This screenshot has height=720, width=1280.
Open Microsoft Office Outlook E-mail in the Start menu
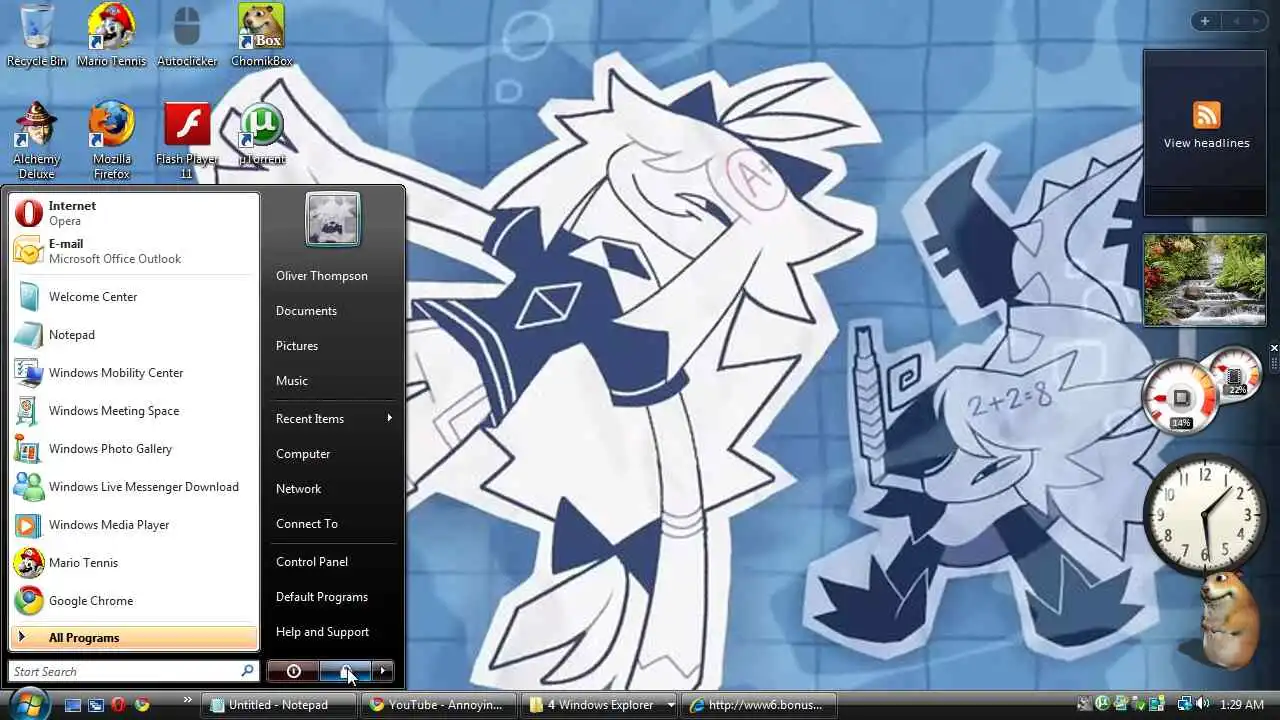coord(134,251)
